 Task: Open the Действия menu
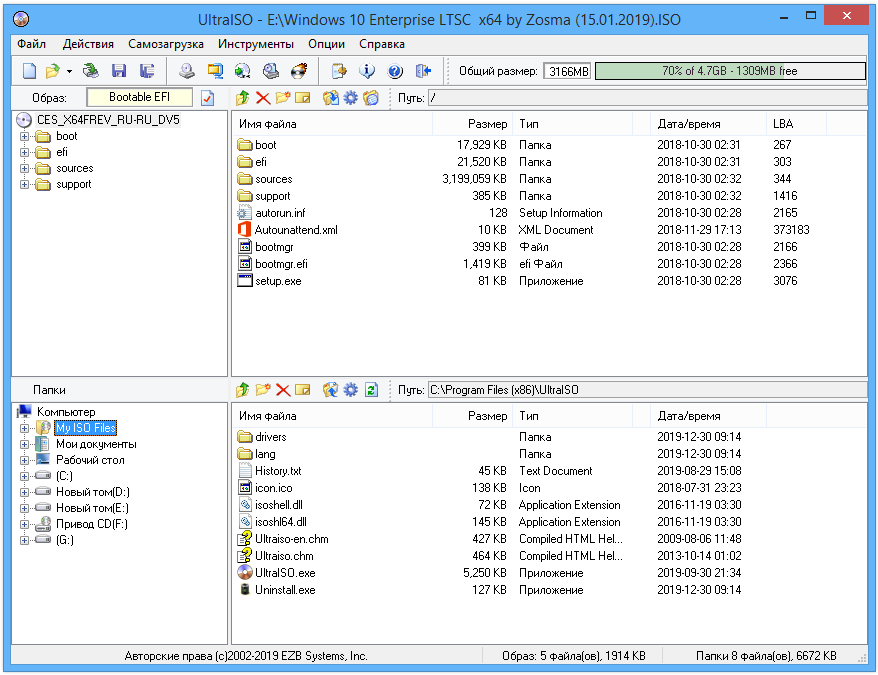click(88, 44)
